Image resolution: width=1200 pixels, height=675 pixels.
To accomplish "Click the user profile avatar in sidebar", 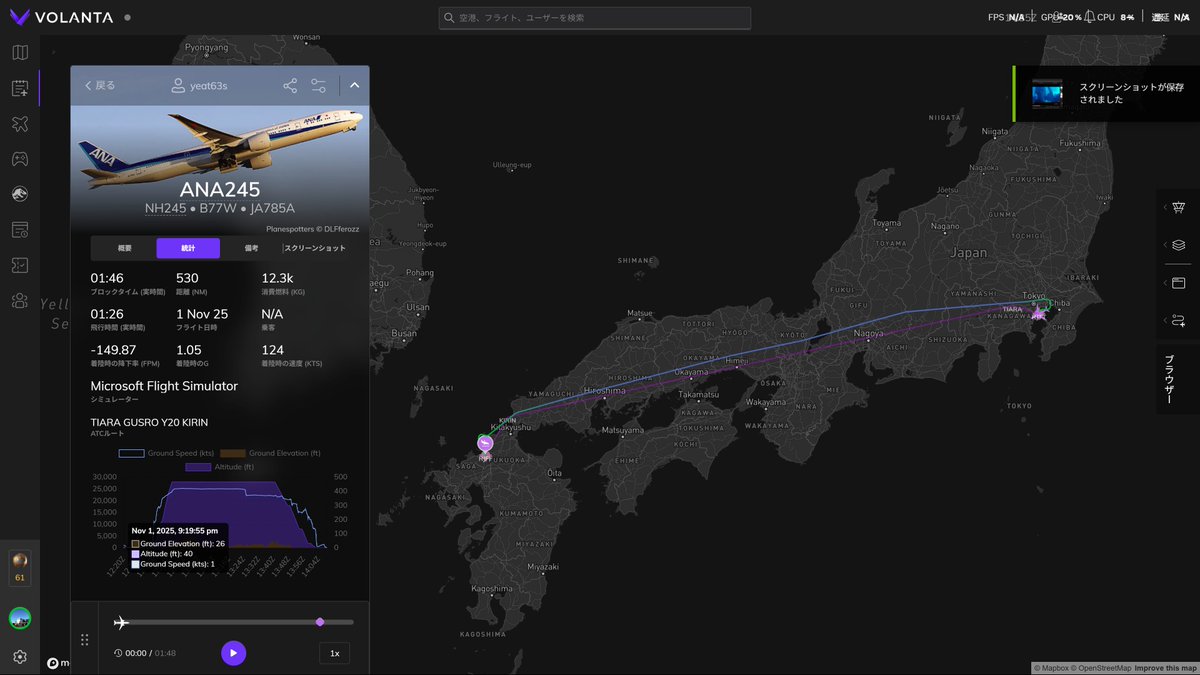I will pos(20,618).
